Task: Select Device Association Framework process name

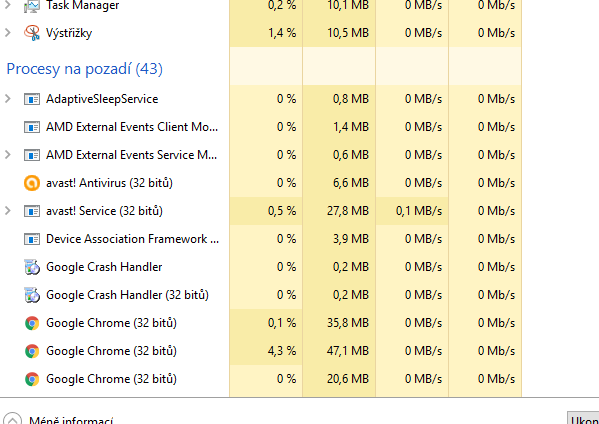Action: pos(133,239)
